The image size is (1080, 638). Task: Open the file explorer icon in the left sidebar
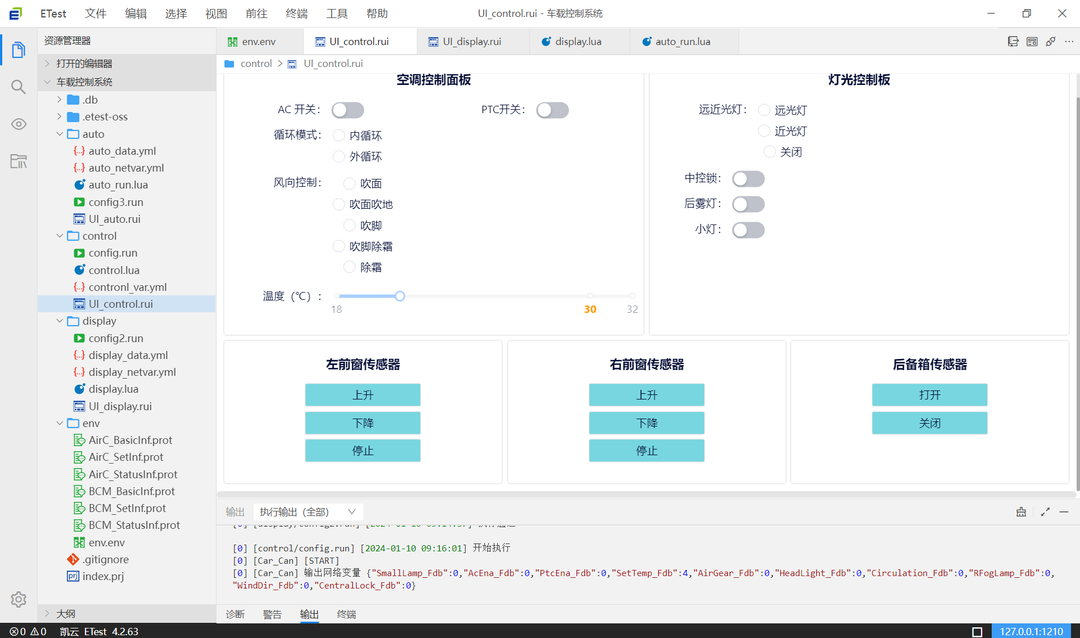[x=16, y=47]
